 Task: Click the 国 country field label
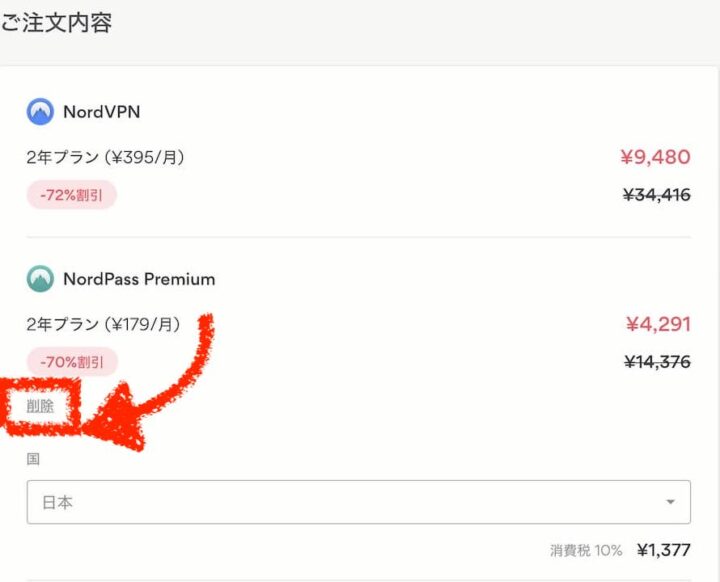33,459
